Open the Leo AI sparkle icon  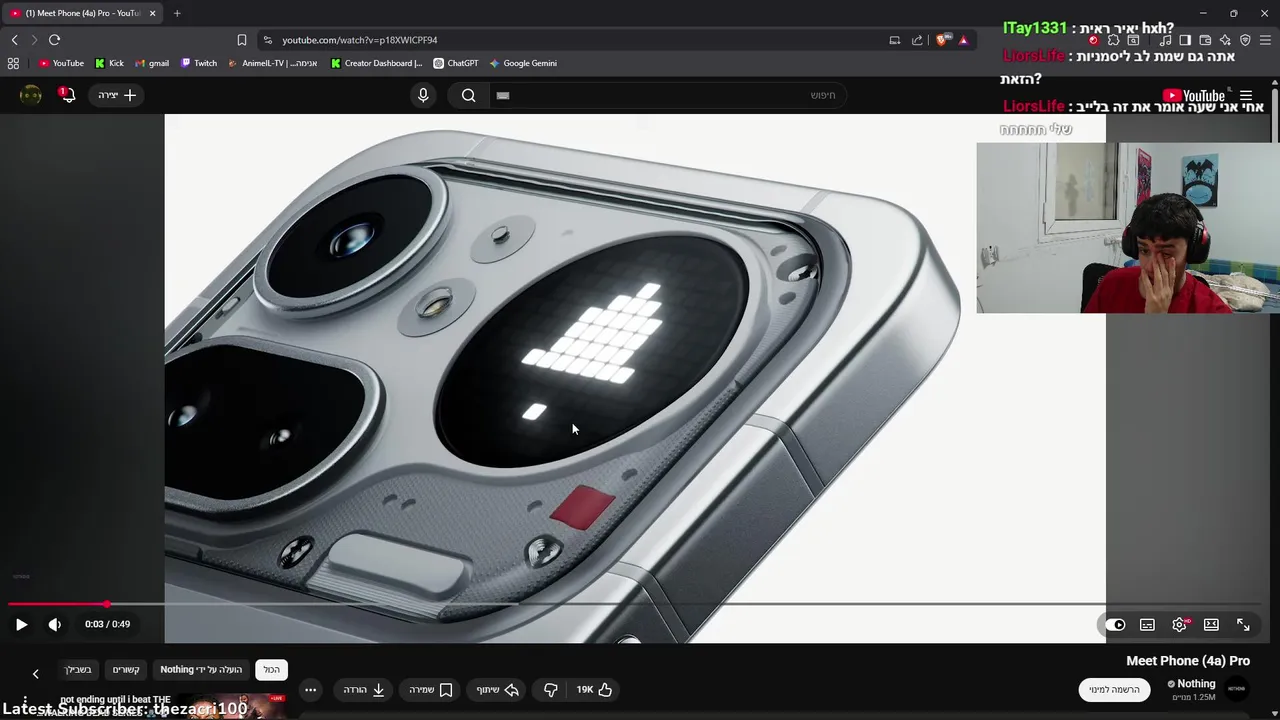coord(1225,40)
